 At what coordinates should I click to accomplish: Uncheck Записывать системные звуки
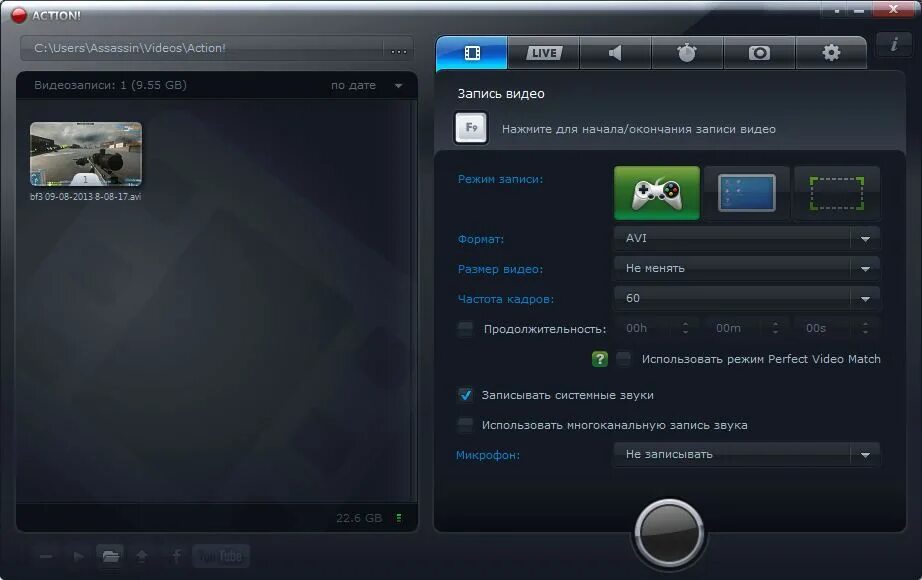click(x=465, y=395)
